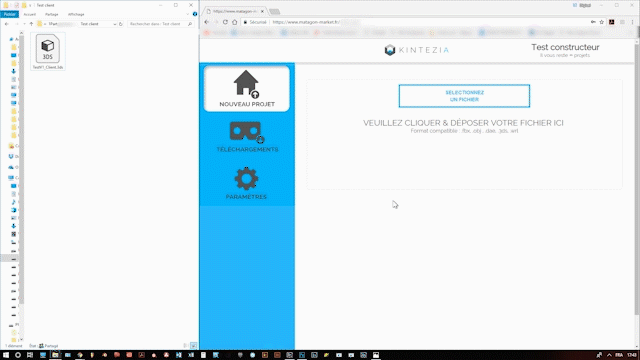
Task: Select the Test1_Client.3ds file in Explorer
Action: pos(48,52)
